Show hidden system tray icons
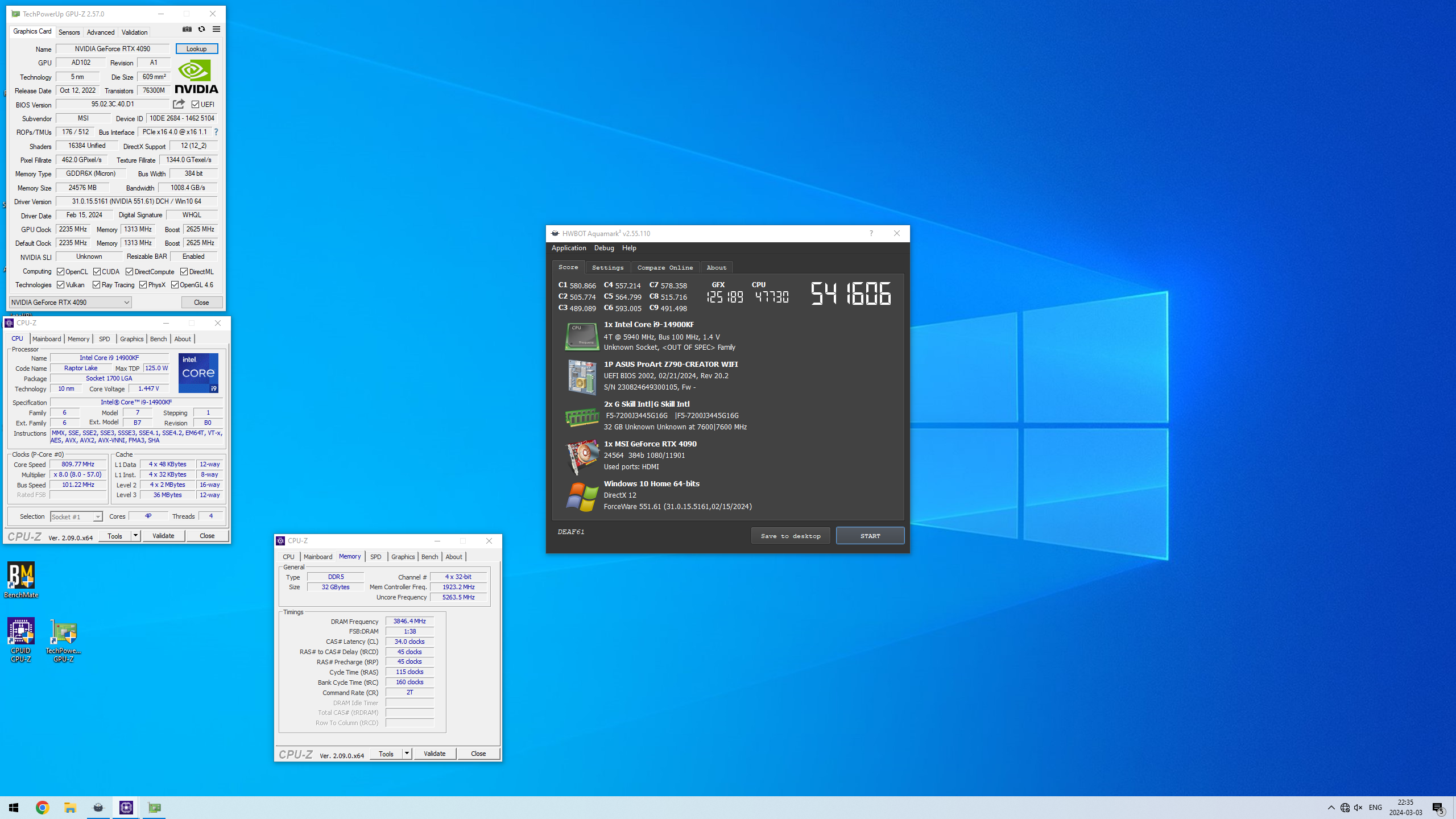This screenshot has height=819, width=1456. tap(1331, 808)
